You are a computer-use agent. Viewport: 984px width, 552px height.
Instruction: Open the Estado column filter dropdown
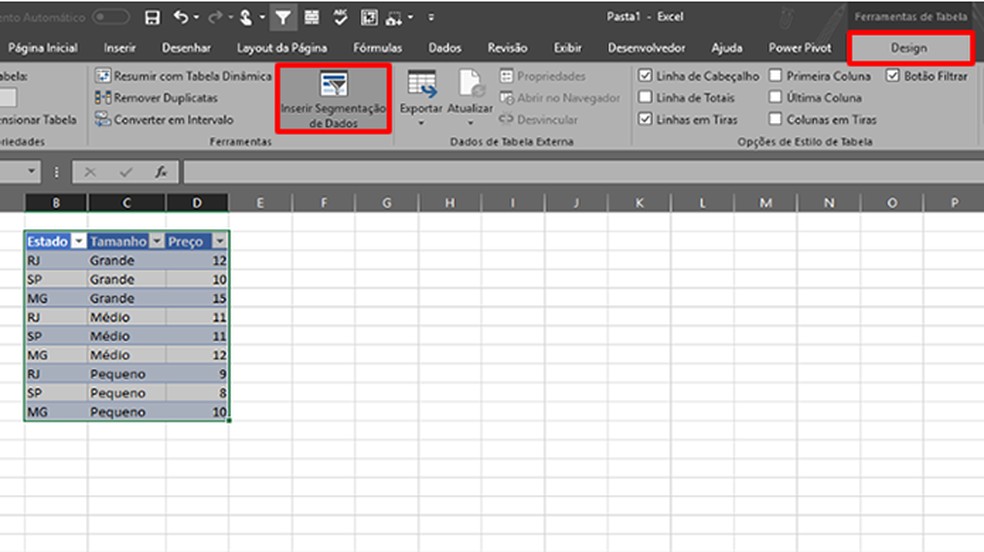click(x=78, y=242)
